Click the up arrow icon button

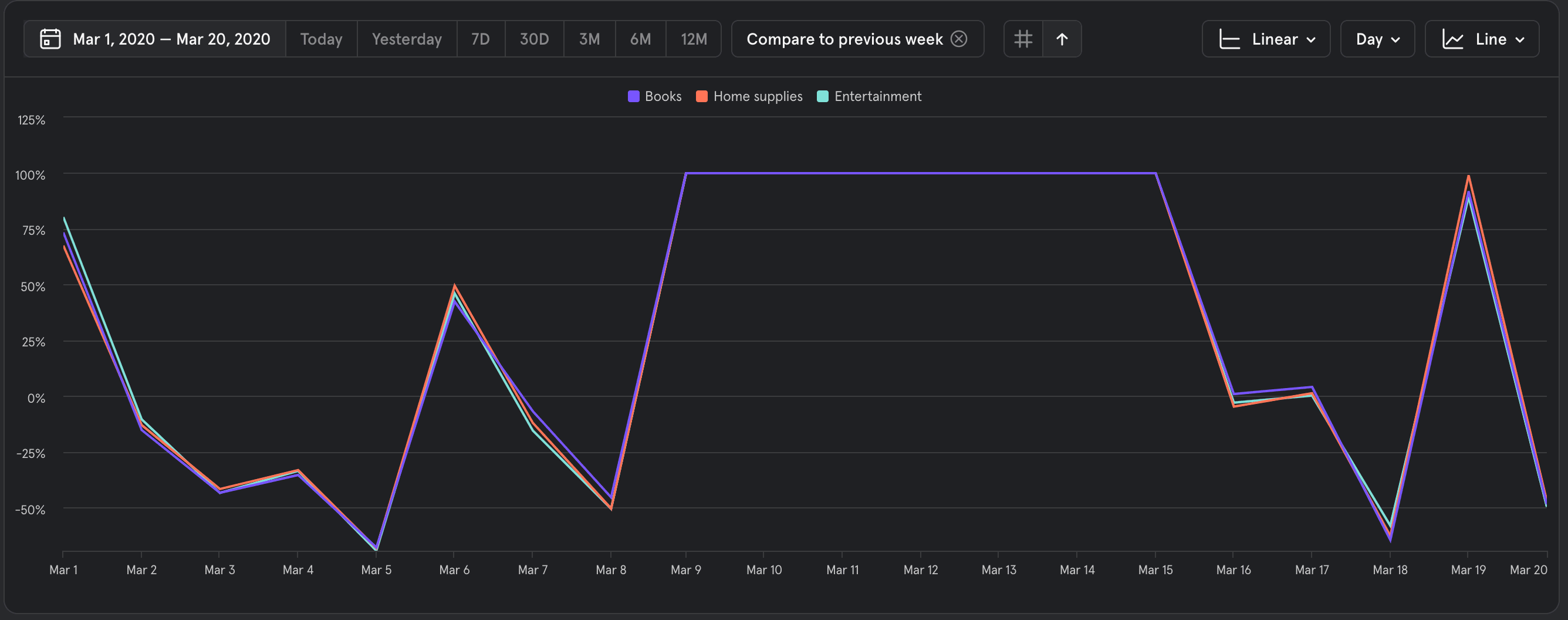click(1062, 39)
